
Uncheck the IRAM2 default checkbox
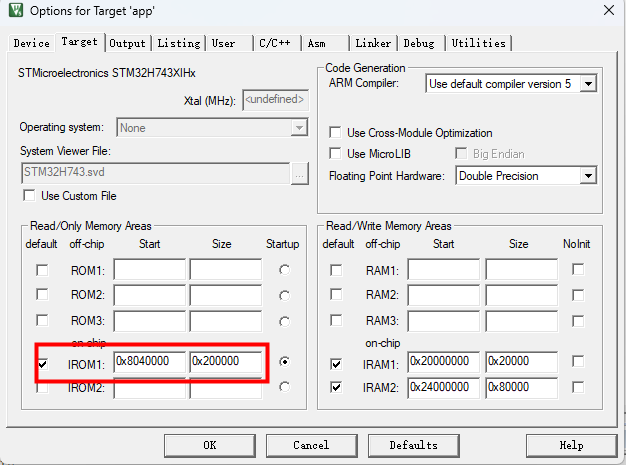(336, 387)
